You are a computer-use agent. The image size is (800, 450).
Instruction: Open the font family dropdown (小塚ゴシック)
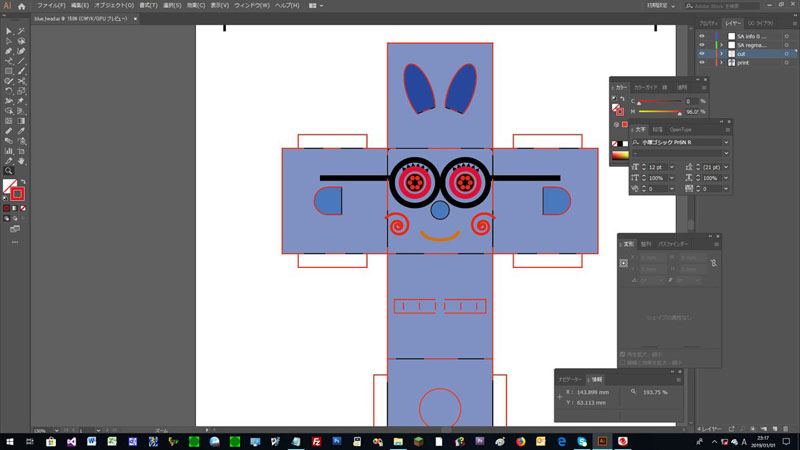(x=726, y=142)
